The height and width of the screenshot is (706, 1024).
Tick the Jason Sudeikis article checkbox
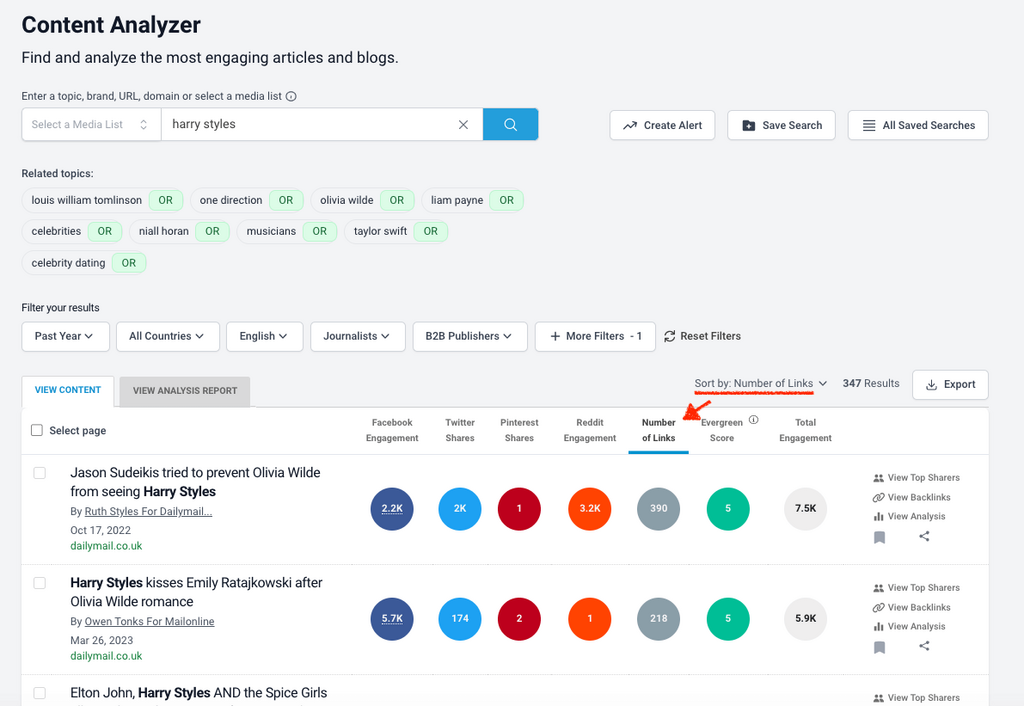pyautogui.click(x=40, y=473)
